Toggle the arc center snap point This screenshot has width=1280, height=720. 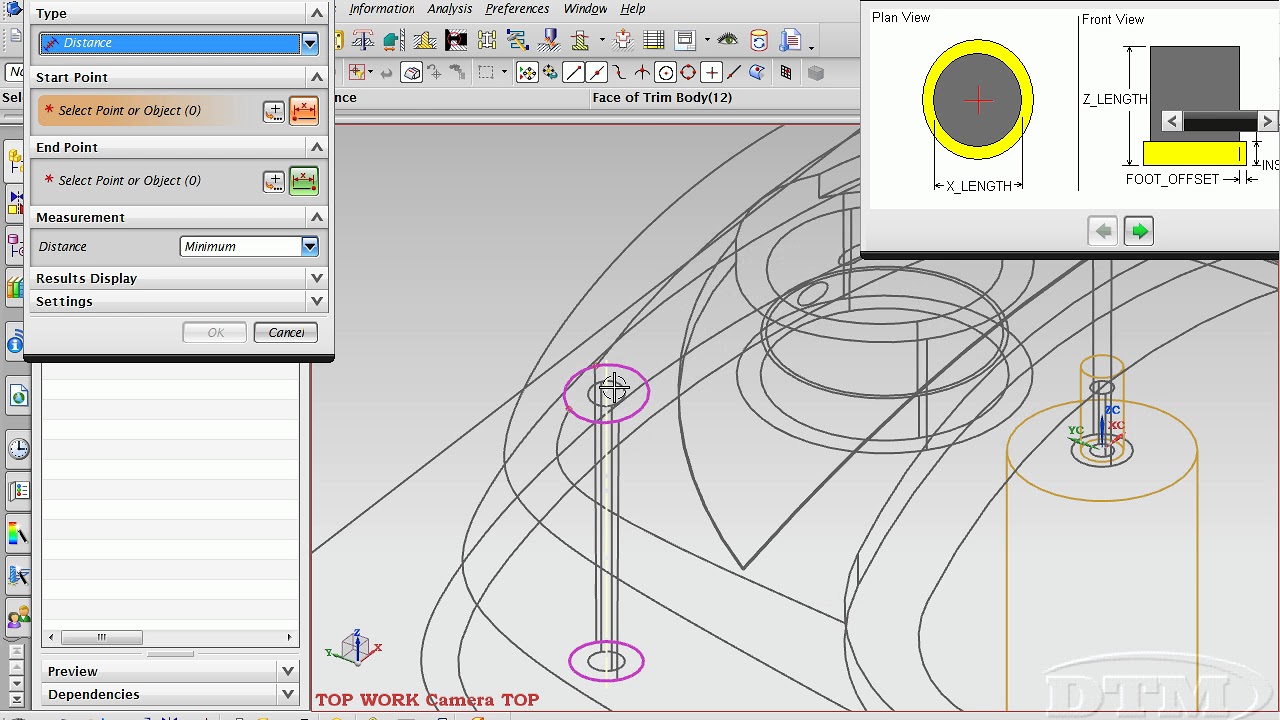pyautogui.click(x=665, y=72)
